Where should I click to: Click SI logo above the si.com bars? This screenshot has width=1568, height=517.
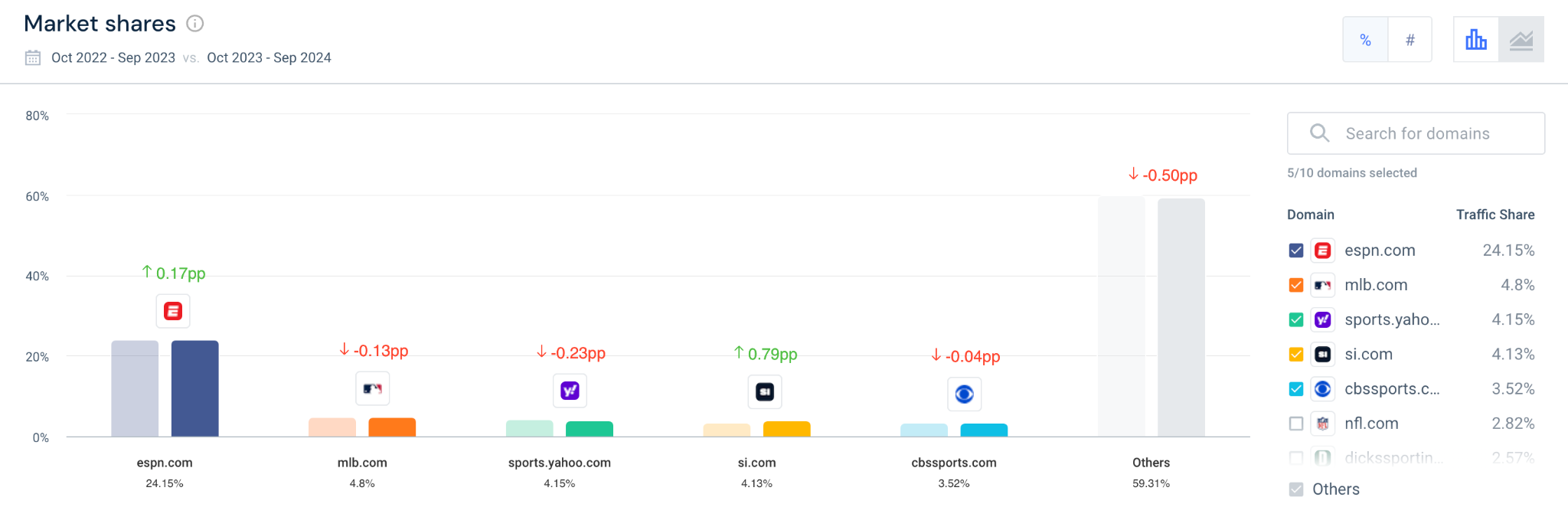(765, 392)
